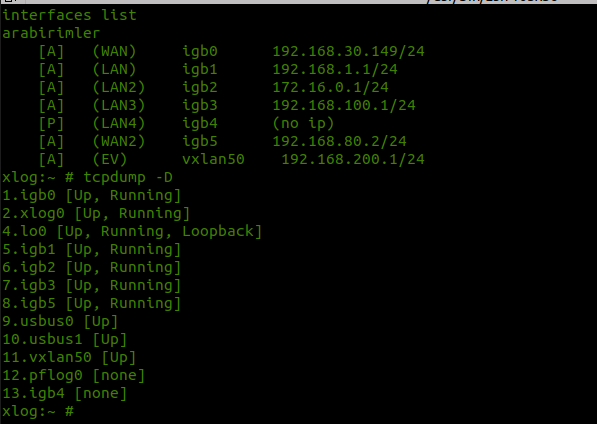Screen dimensions: 597x424
Task: Click the [P] status marker for LAN4
Action: coord(51,123)
